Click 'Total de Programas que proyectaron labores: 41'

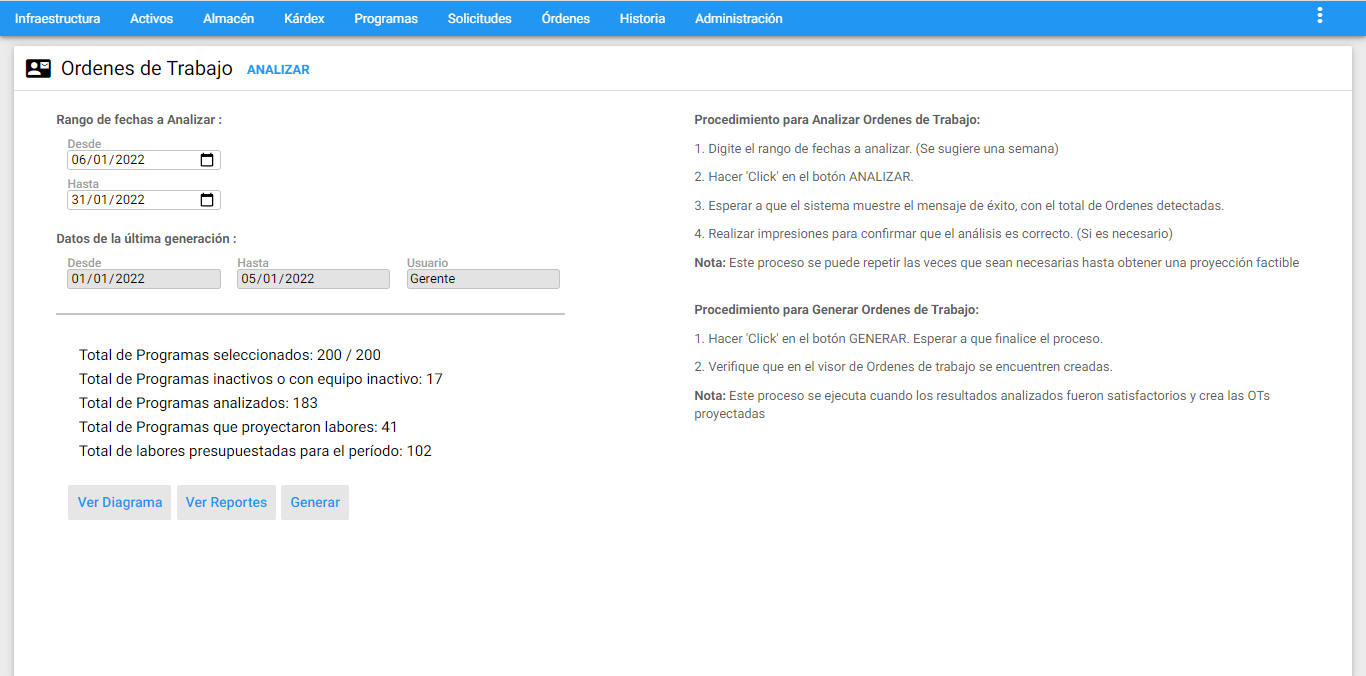pos(238,427)
